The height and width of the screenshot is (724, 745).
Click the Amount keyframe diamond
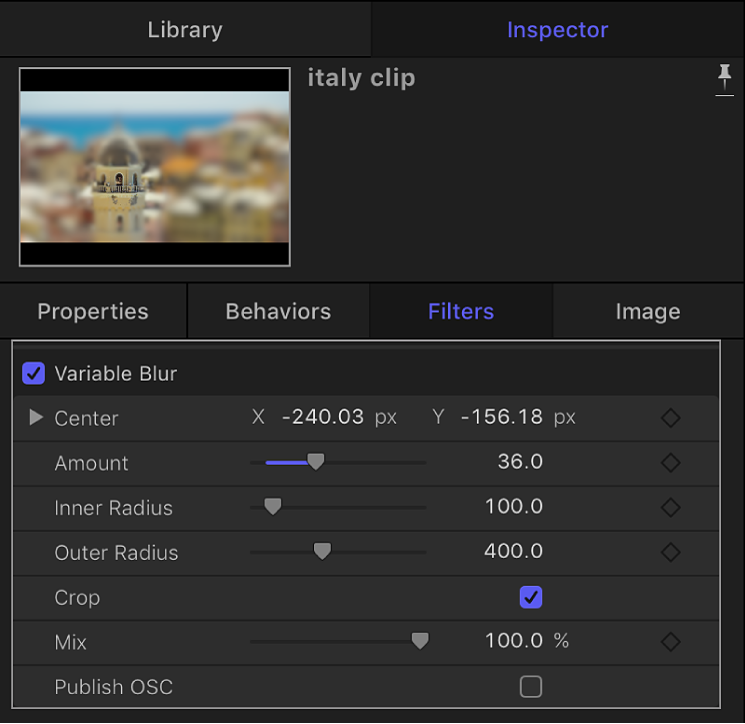click(x=671, y=463)
